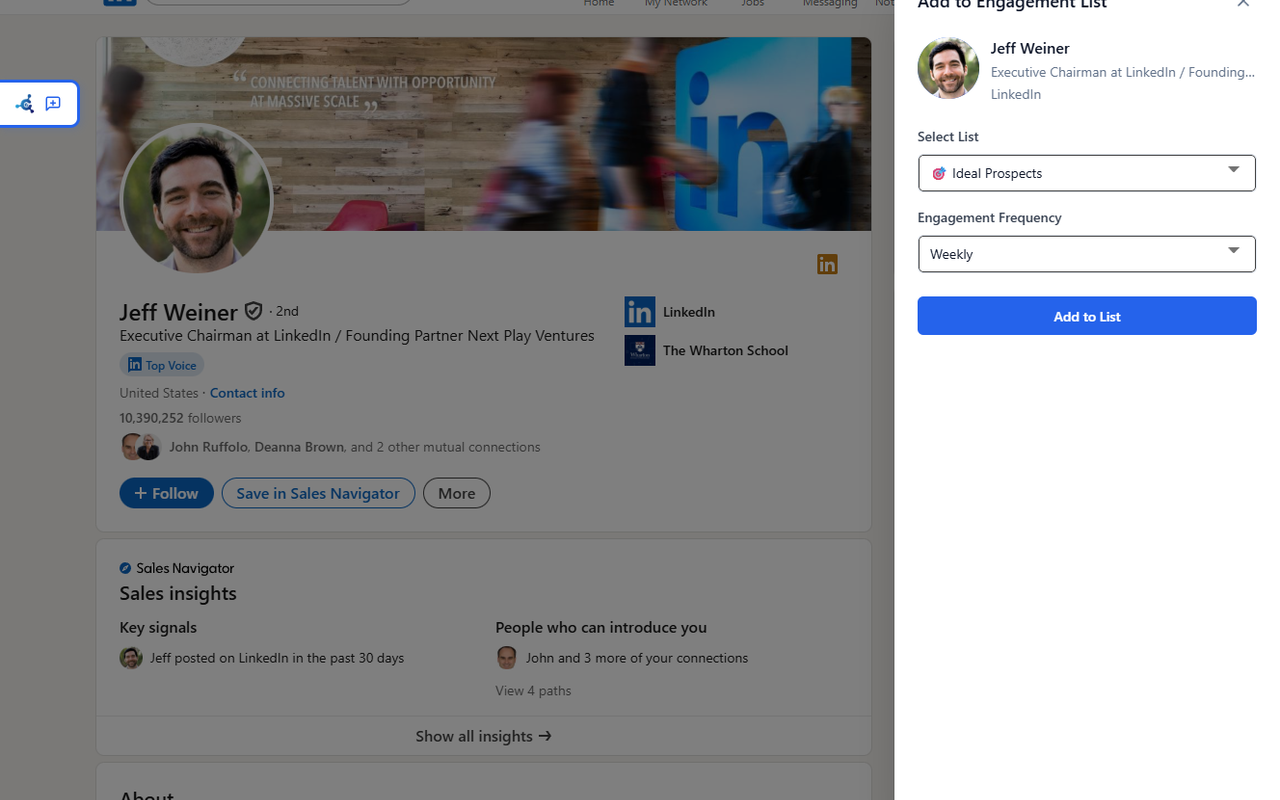Image resolution: width=1280 pixels, height=800 pixels.
Task: Click Save in Sales Navigator
Action: (x=318, y=493)
